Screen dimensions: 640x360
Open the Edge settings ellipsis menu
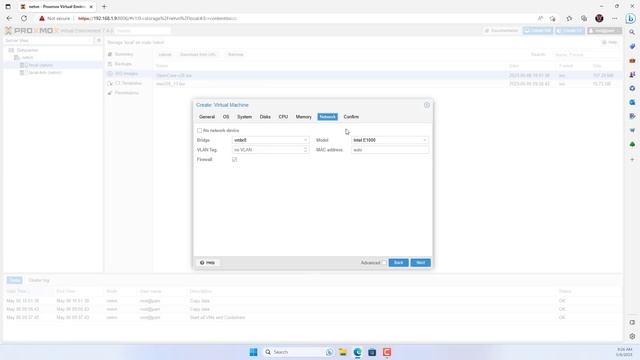615,18
